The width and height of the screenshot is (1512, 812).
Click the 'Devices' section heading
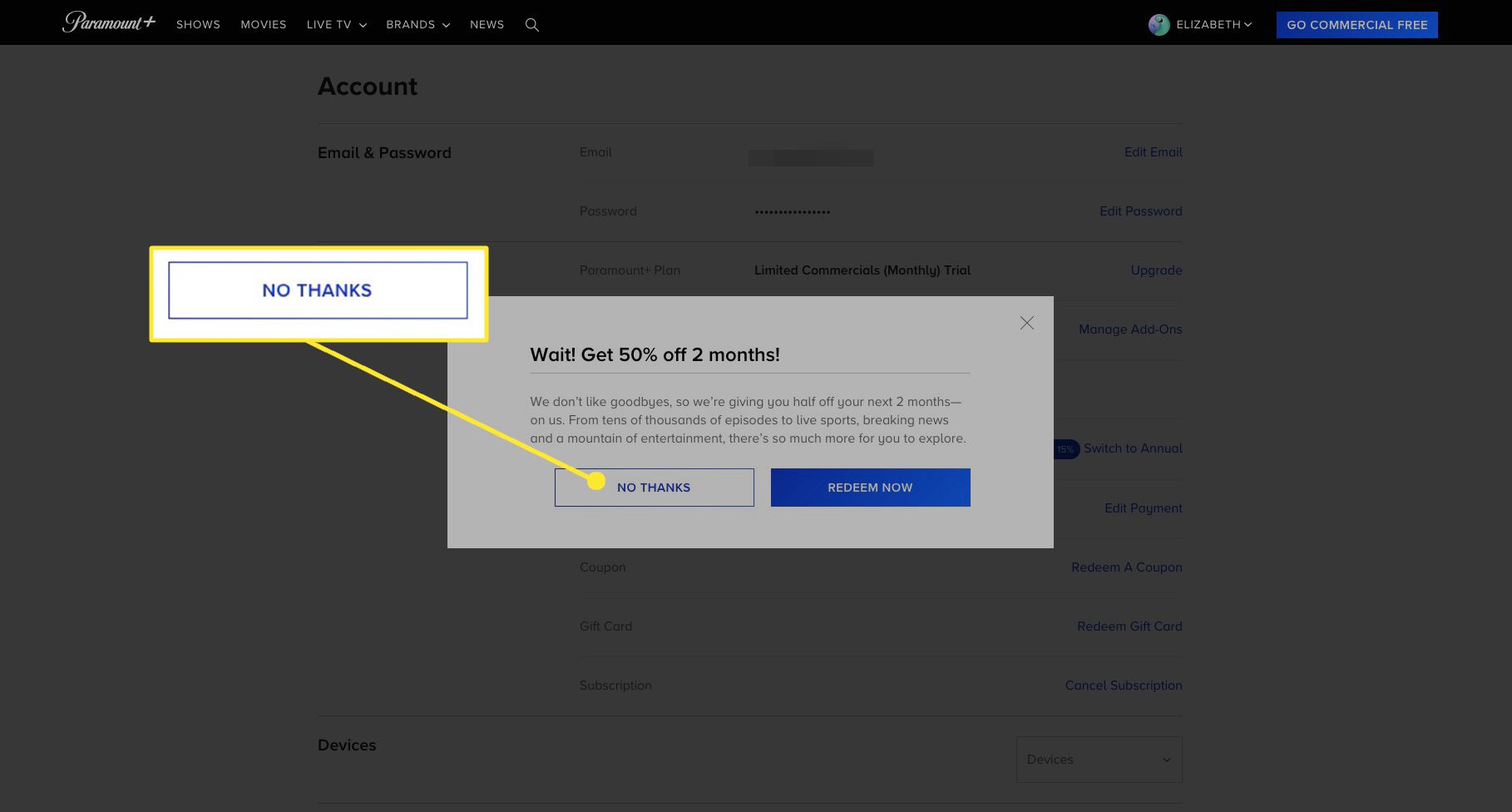(347, 745)
